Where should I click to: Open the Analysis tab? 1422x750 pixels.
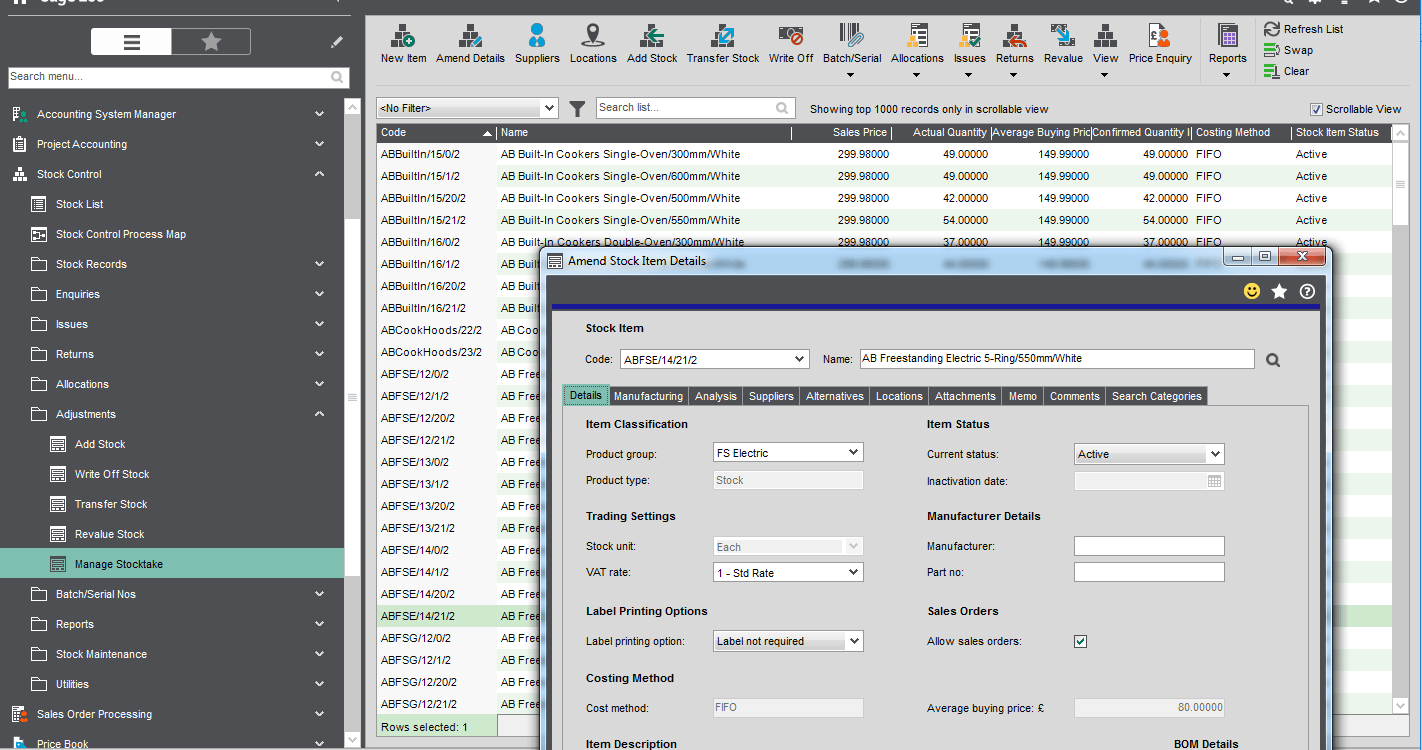click(x=716, y=396)
